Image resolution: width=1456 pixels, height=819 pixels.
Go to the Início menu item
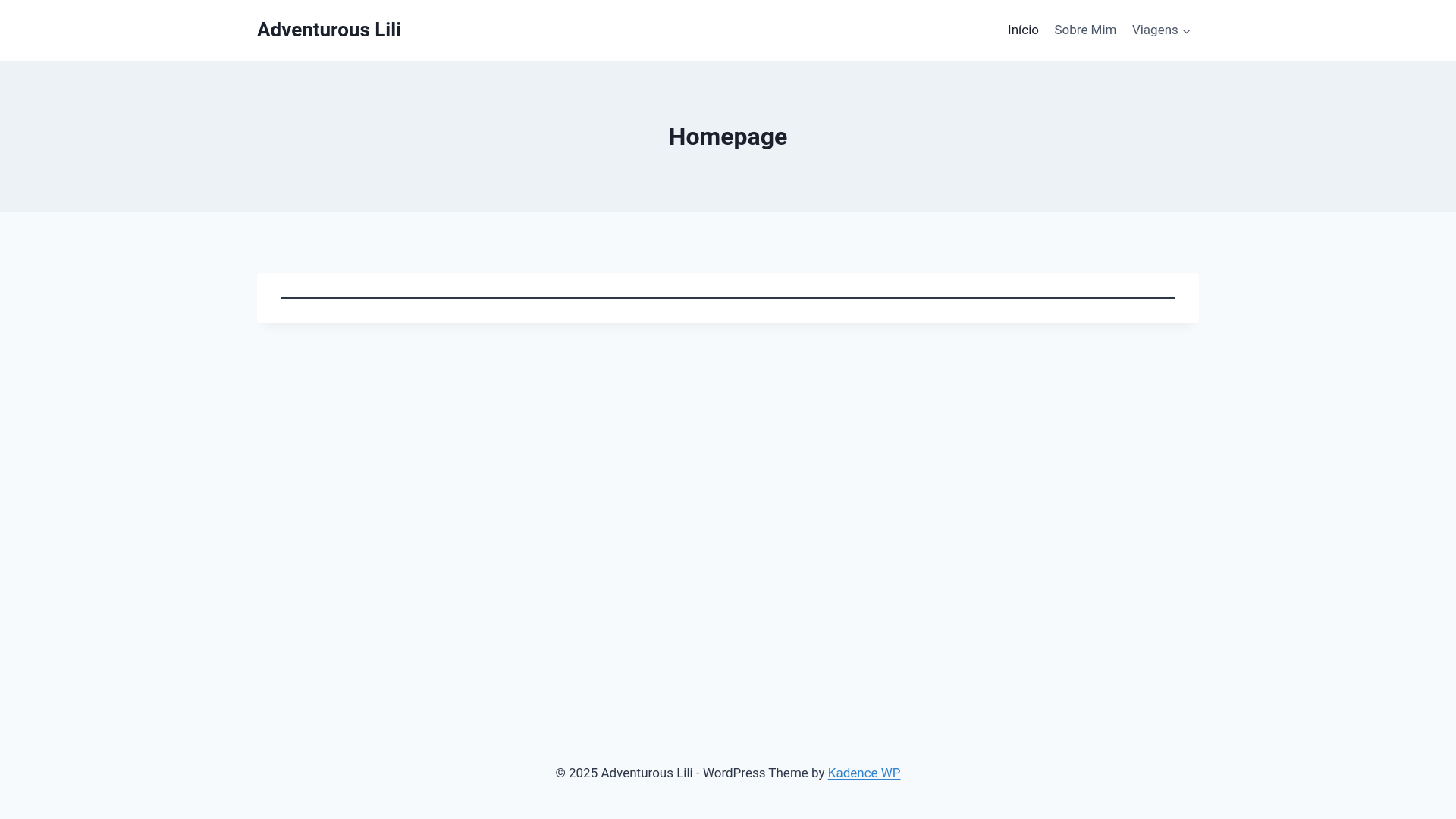point(1023,30)
